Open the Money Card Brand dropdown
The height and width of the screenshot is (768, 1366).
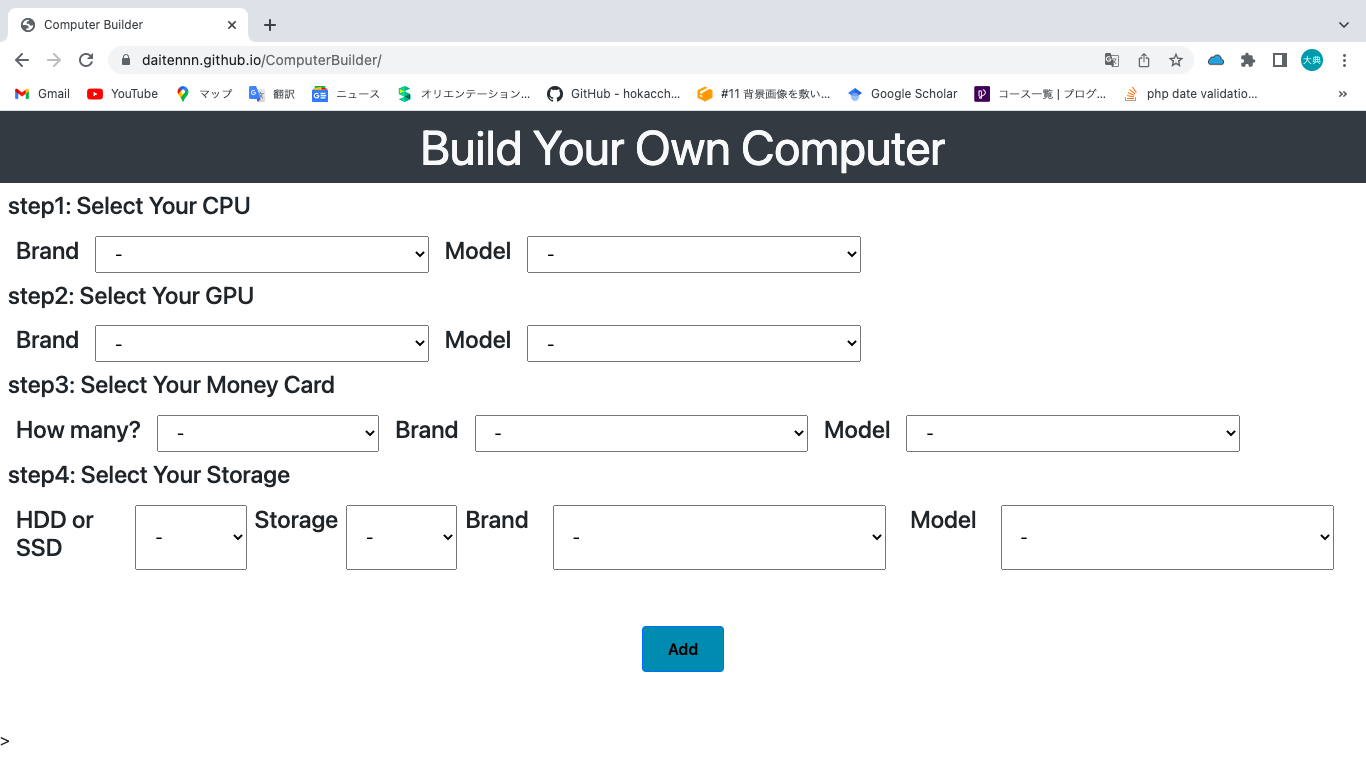pyautogui.click(x=641, y=433)
